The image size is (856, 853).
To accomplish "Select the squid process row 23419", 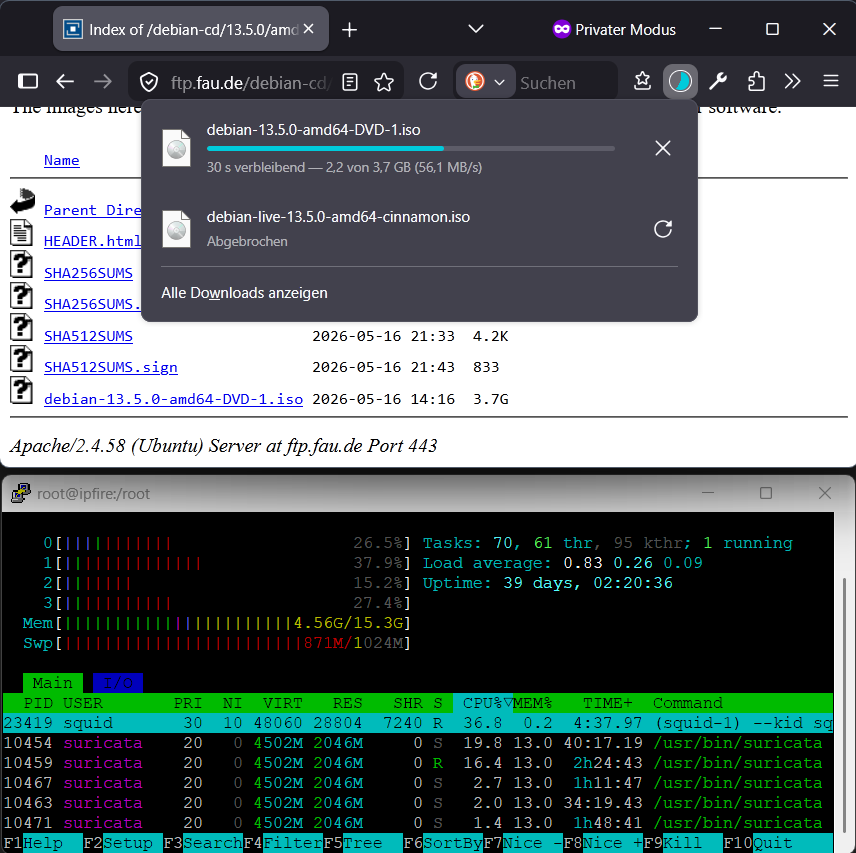I will pyautogui.click(x=418, y=723).
